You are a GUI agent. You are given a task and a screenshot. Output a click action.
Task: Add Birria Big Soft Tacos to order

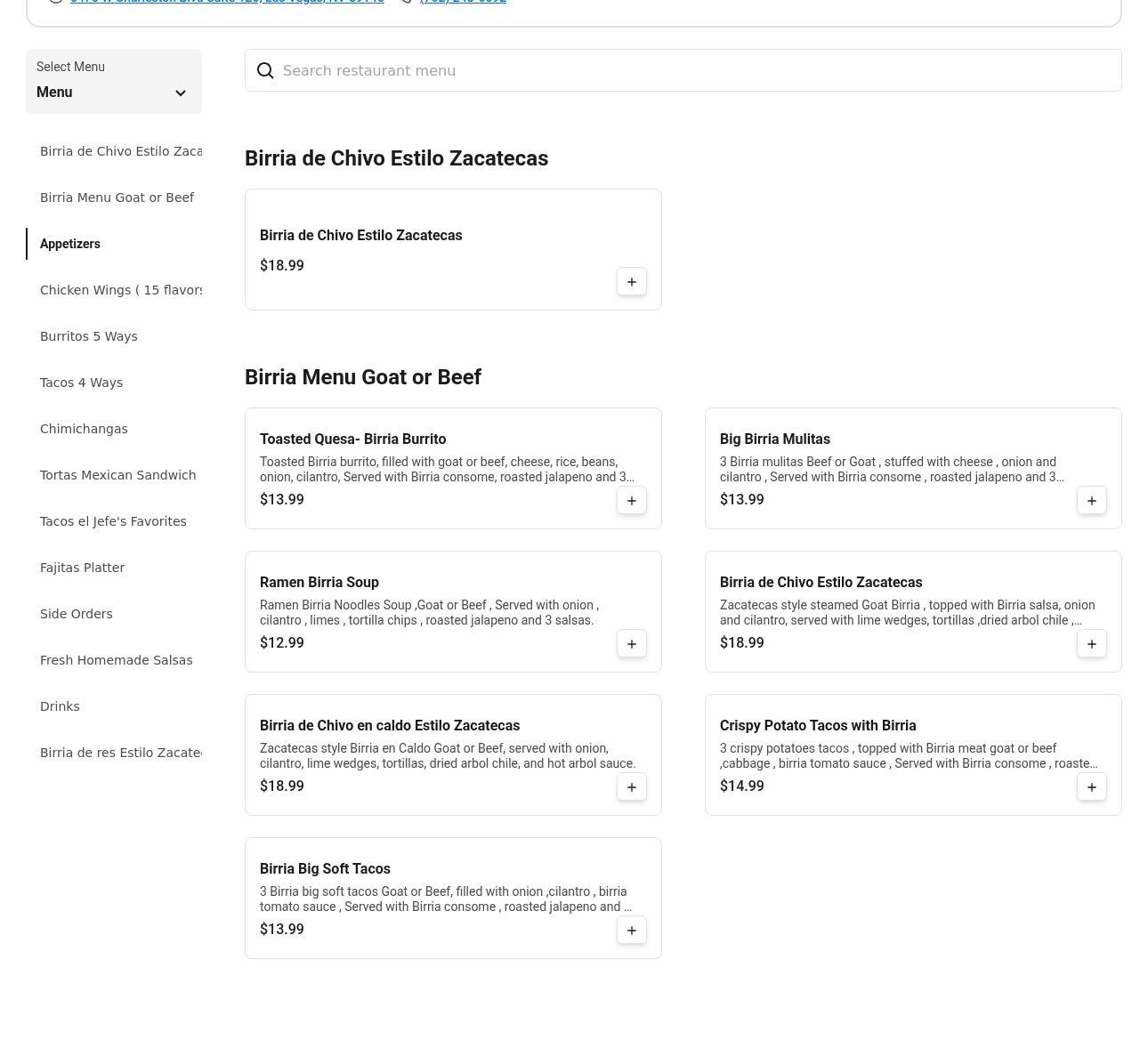coord(631,931)
